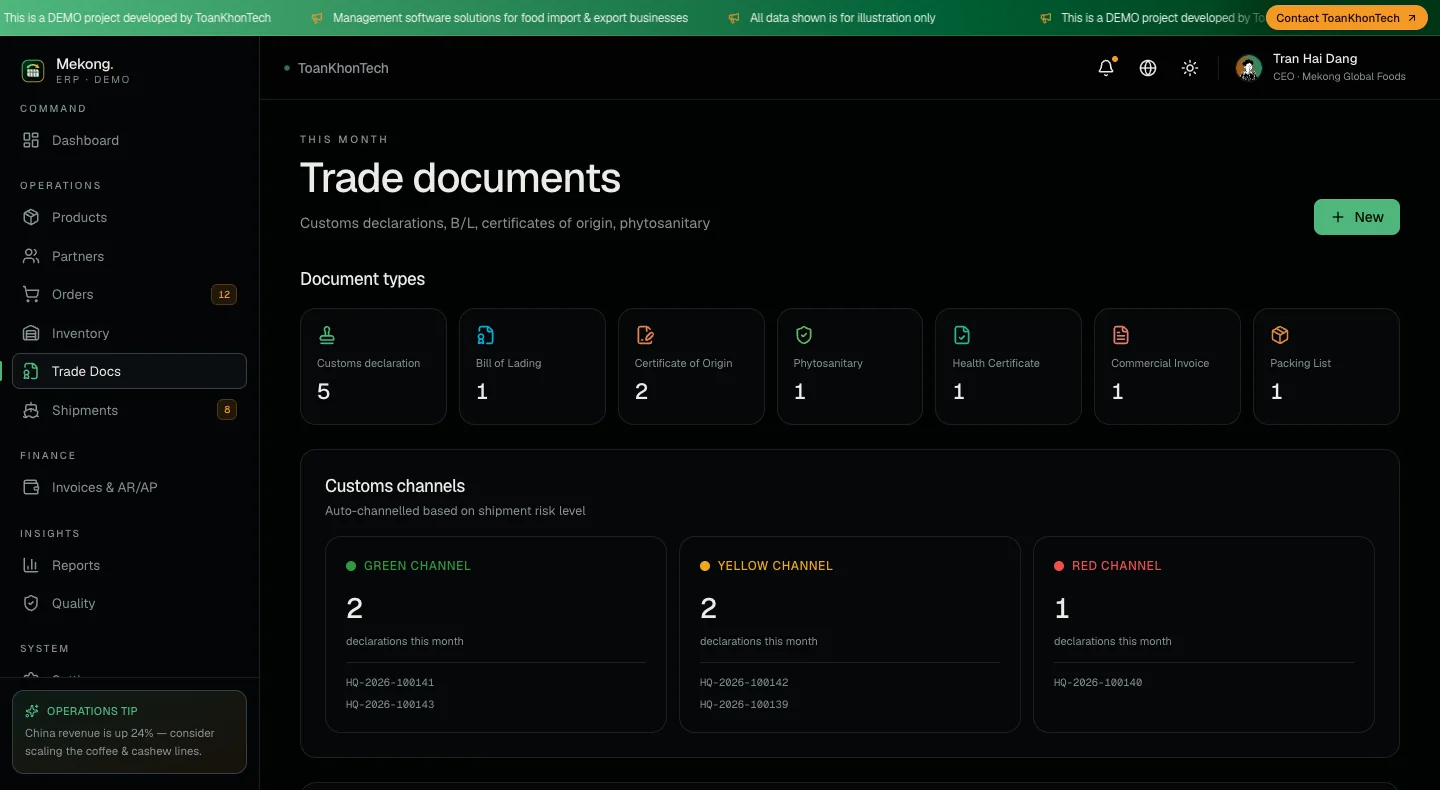Click the Bill of Lading icon

coord(485,335)
